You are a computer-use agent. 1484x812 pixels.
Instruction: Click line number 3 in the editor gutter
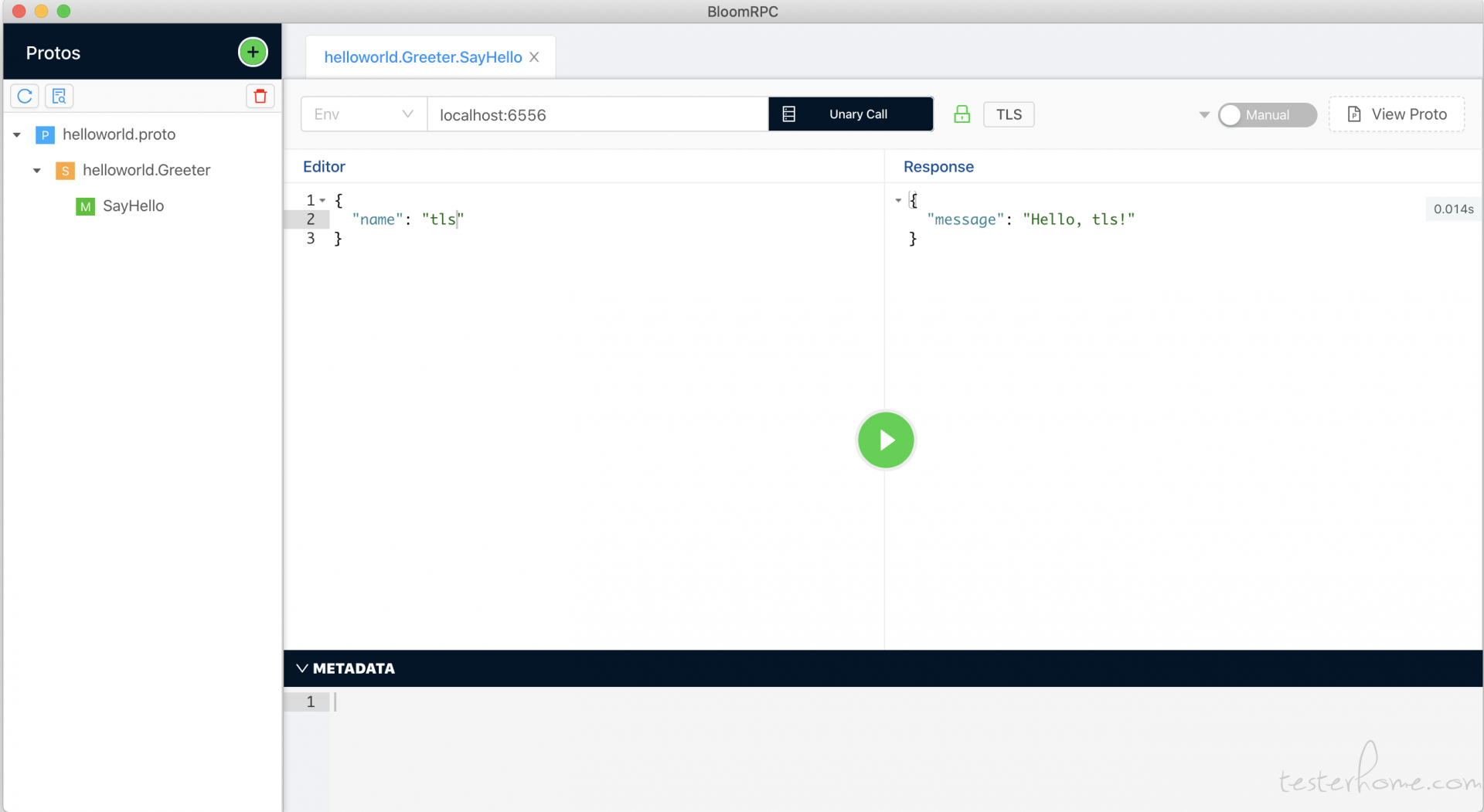coord(311,239)
